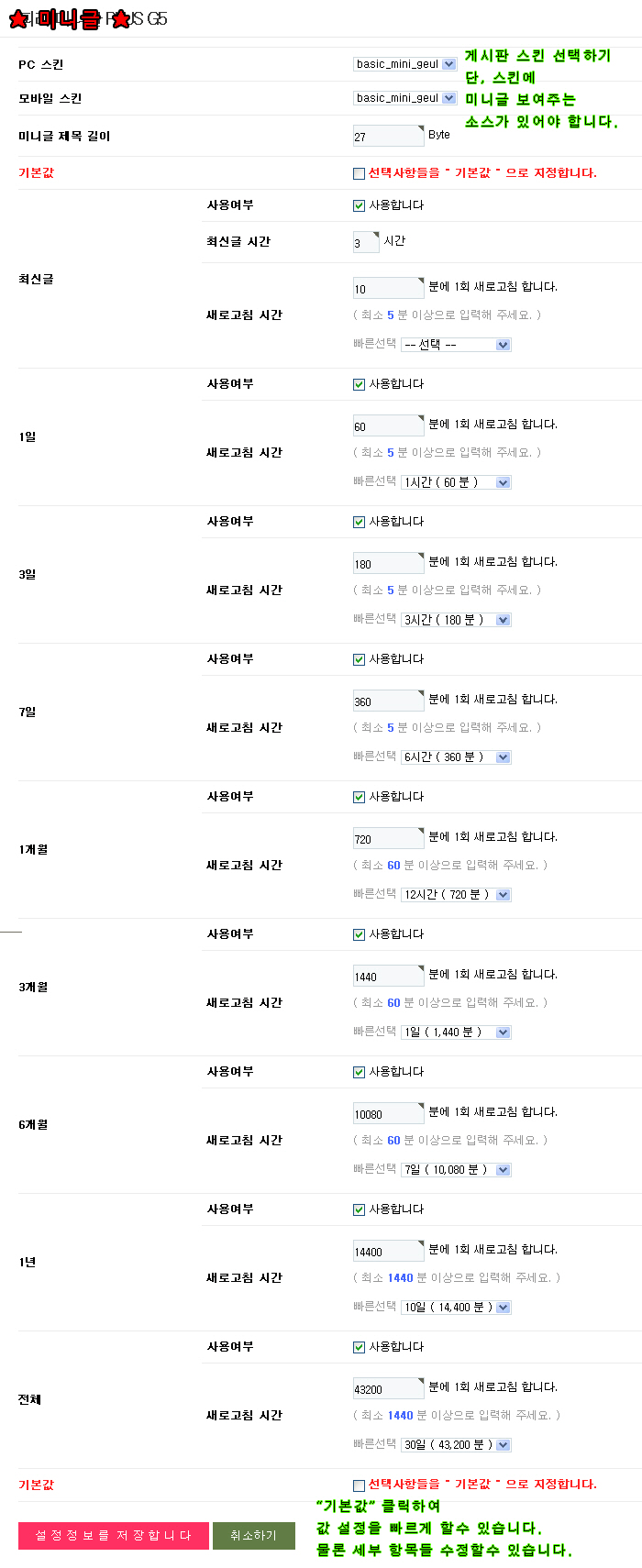This screenshot has width=642, height=1568.
Task: Click the 최신글 시간 input field
Action: (365, 242)
